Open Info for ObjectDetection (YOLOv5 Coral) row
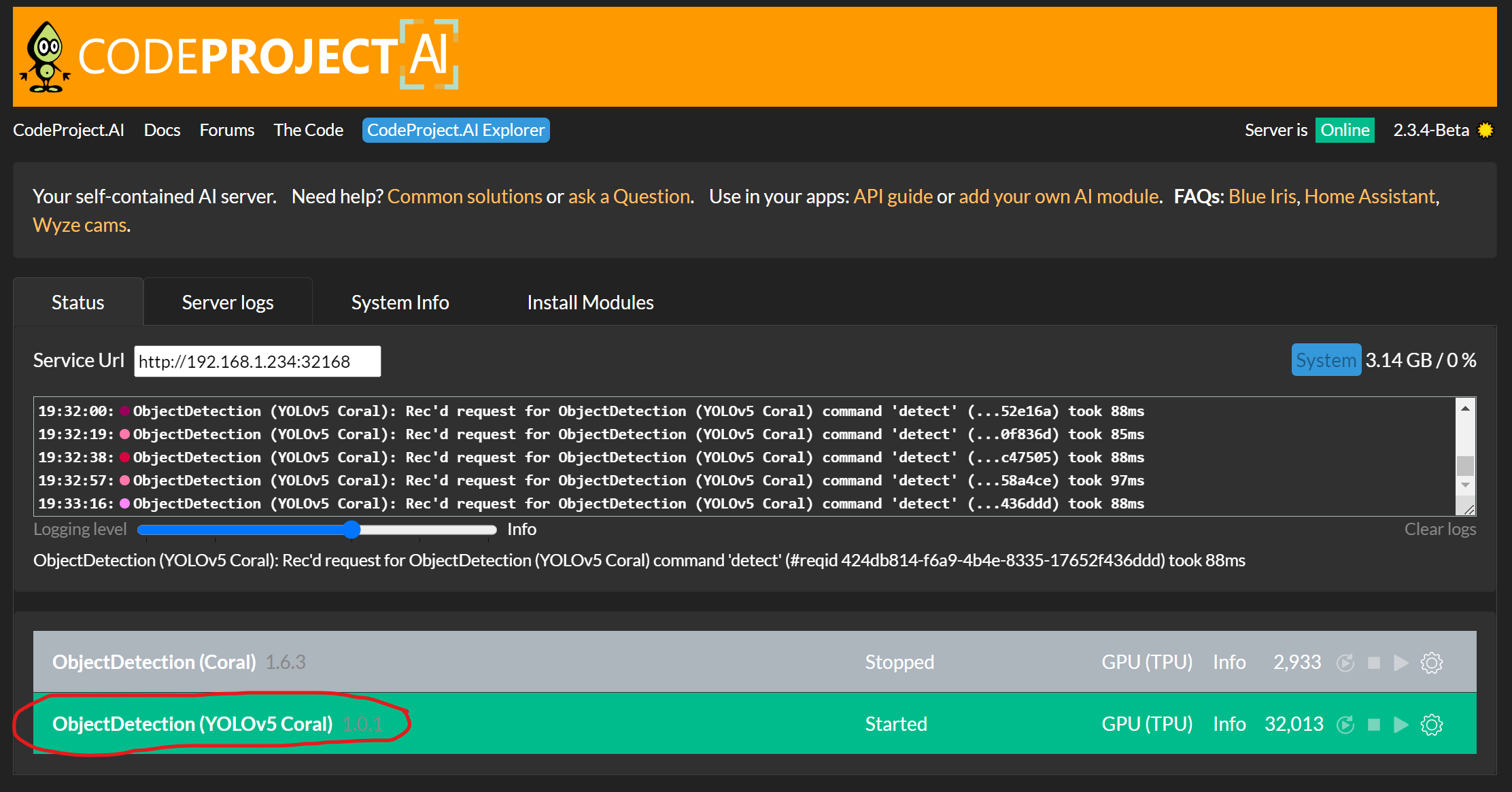Screen dimensions: 1512x792 click(1229, 724)
